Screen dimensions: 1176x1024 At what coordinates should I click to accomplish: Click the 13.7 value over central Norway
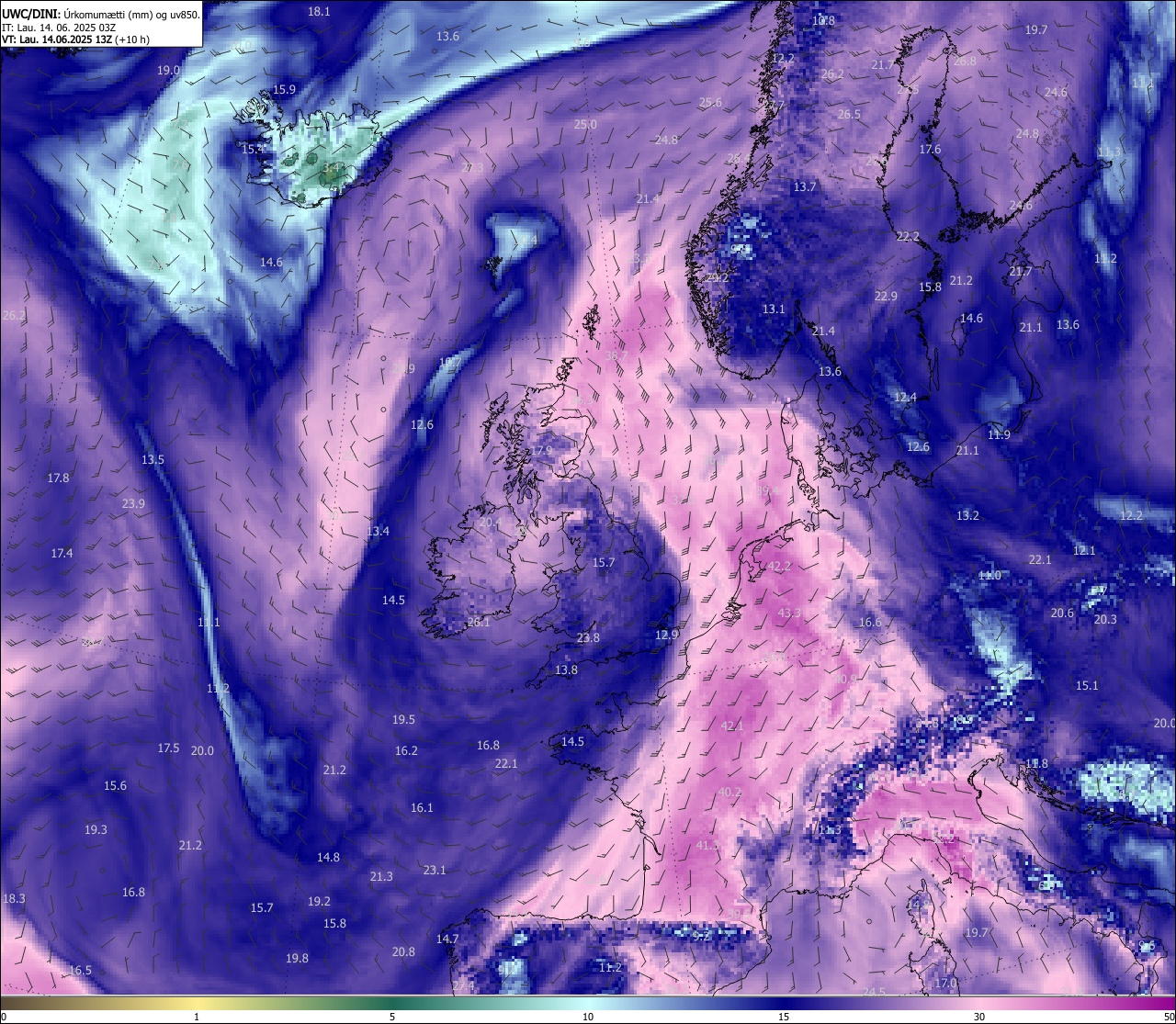pyautogui.click(x=805, y=187)
